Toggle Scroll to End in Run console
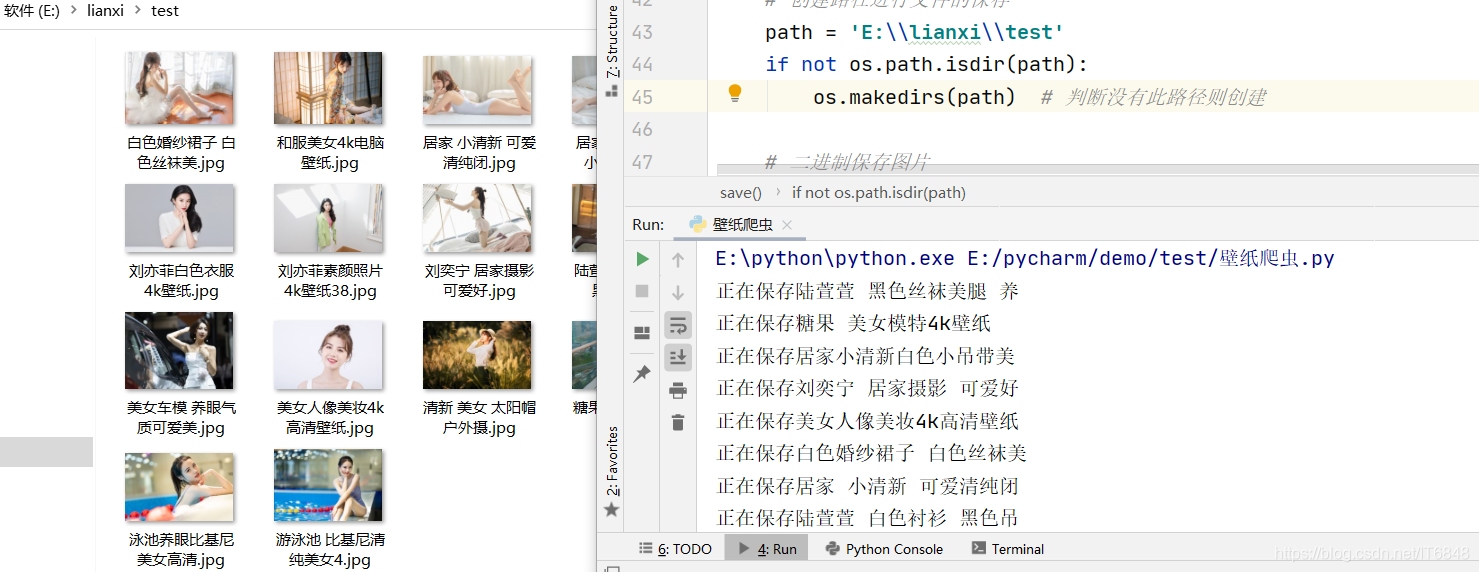Screen dimensions: 1479x572 coord(678,357)
